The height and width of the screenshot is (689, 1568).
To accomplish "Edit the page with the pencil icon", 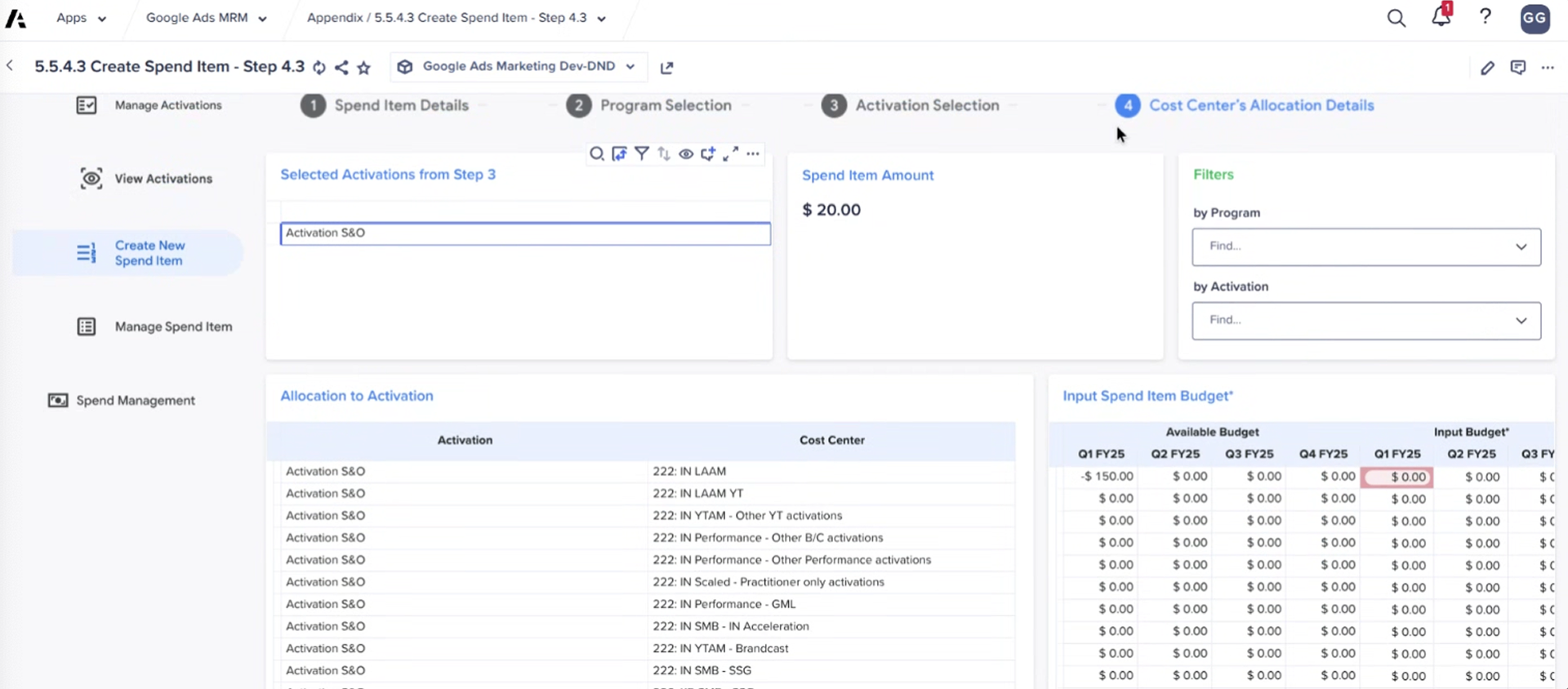I will click(x=1487, y=68).
